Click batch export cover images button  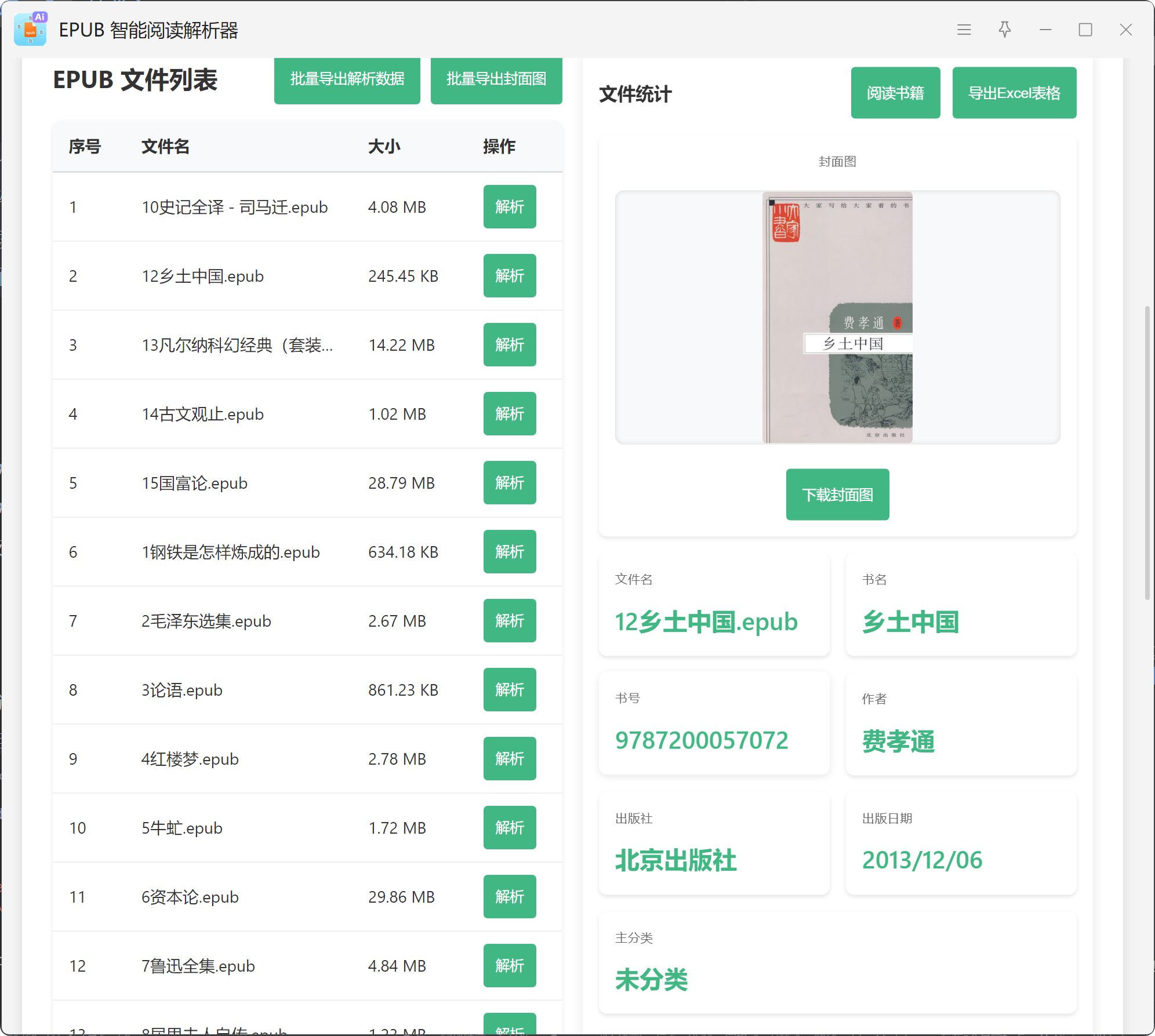[496, 79]
